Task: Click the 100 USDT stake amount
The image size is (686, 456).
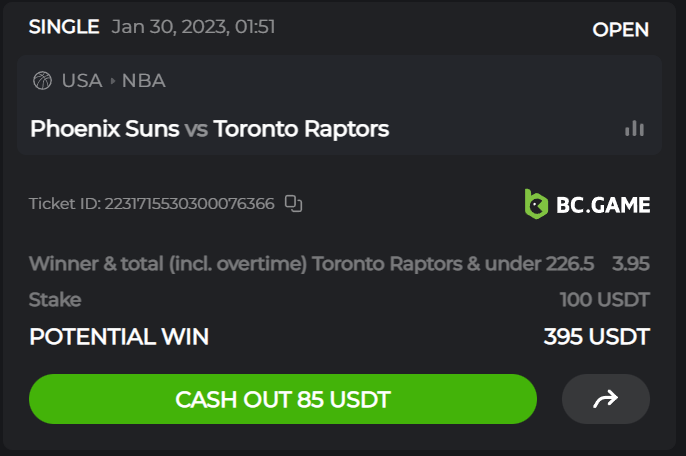Action: [x=604, y=300]
